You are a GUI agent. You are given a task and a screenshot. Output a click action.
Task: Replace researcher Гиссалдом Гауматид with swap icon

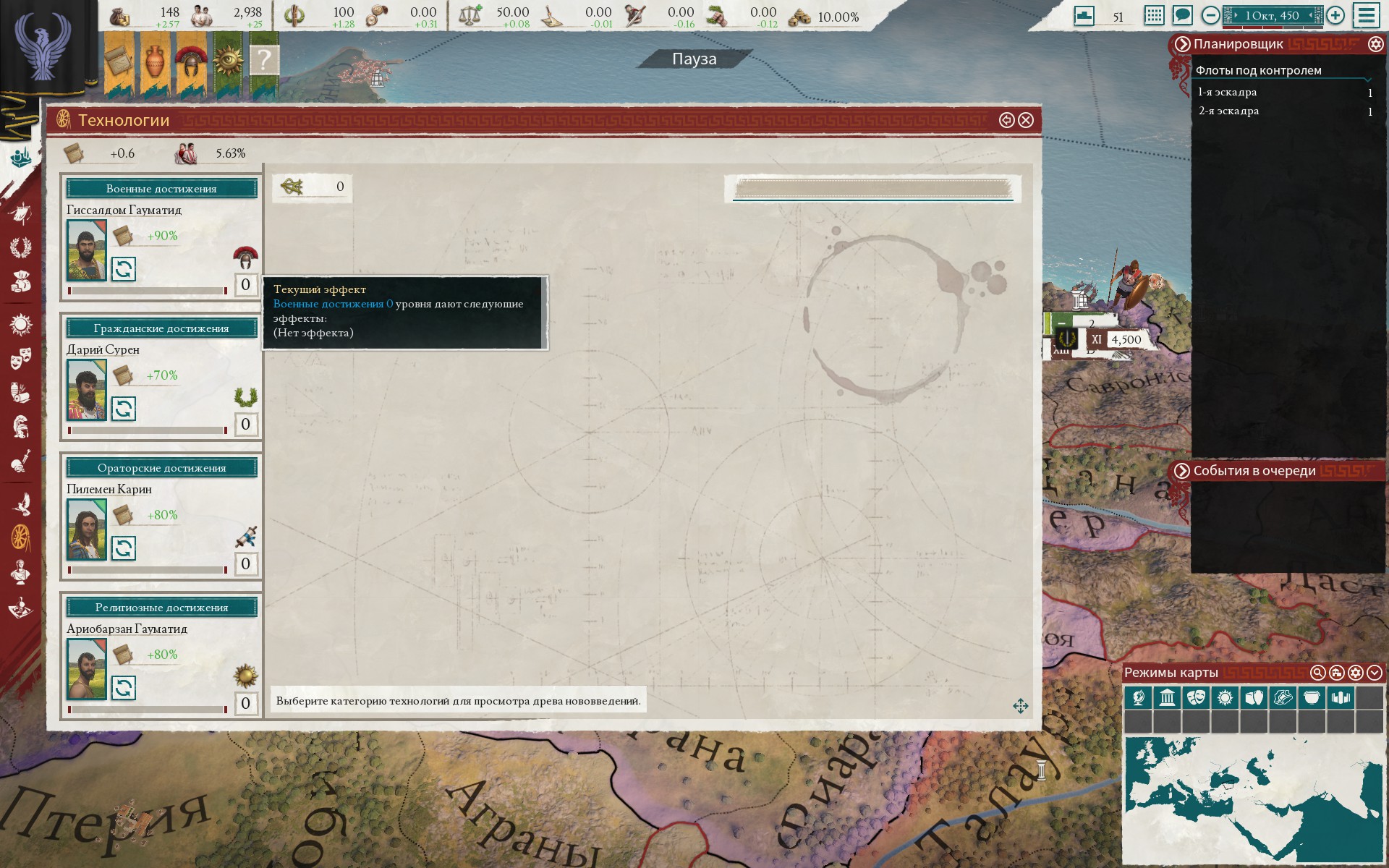124,269
